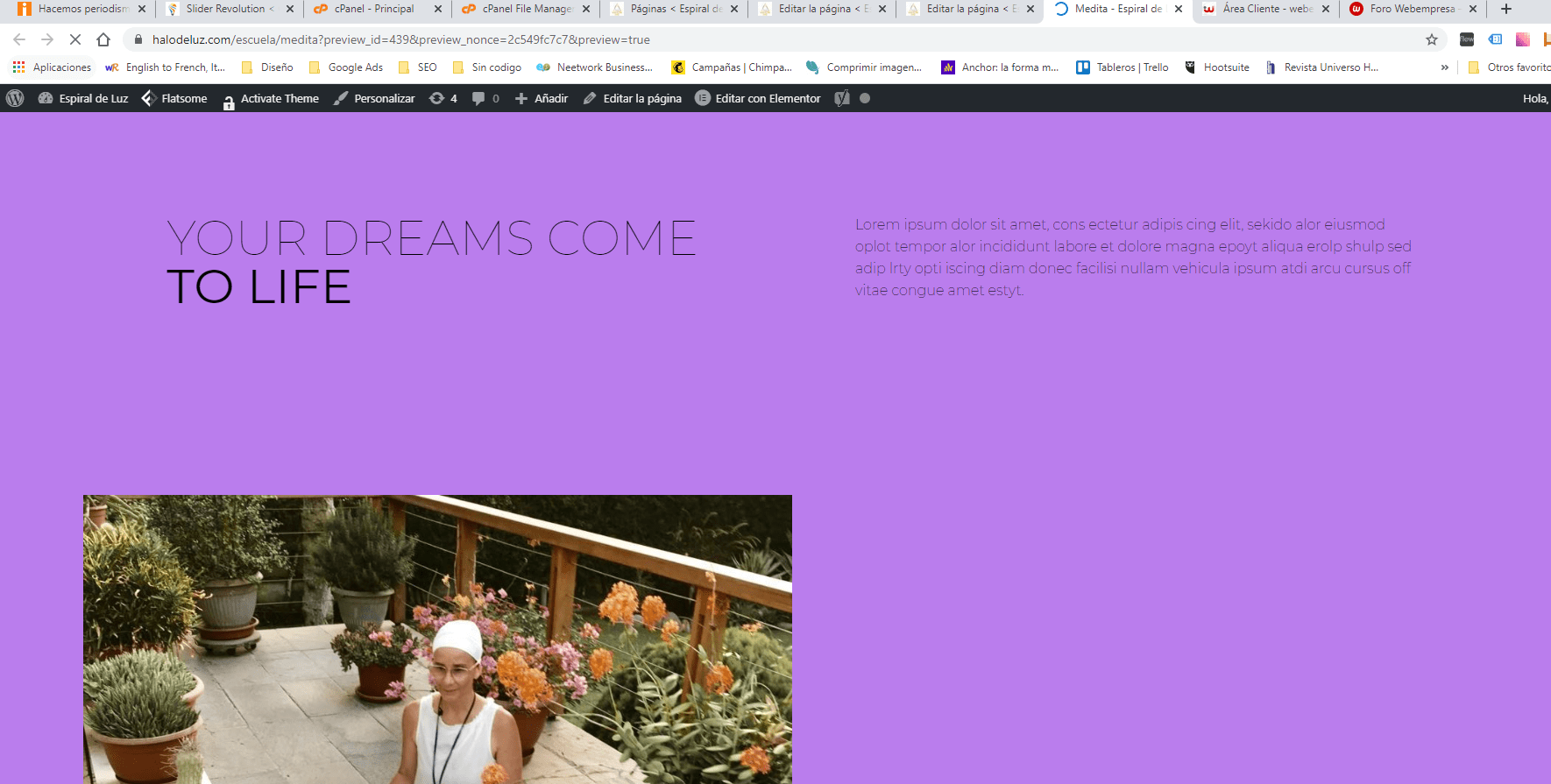Open Hootsuite bookmark

pos(1216,67)
